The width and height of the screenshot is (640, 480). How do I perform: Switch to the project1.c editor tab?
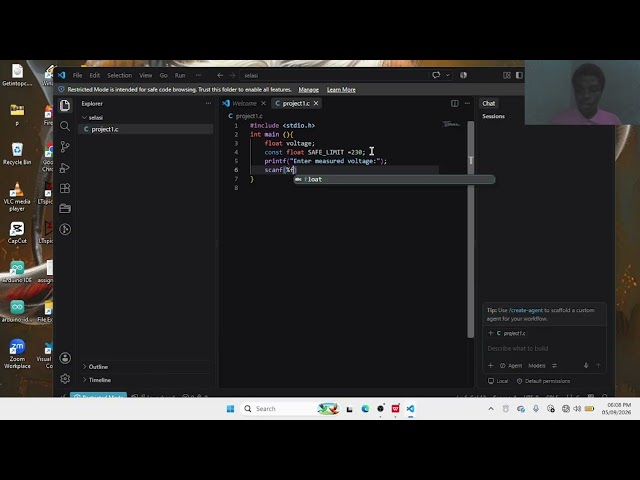click(x=296, y=103)
